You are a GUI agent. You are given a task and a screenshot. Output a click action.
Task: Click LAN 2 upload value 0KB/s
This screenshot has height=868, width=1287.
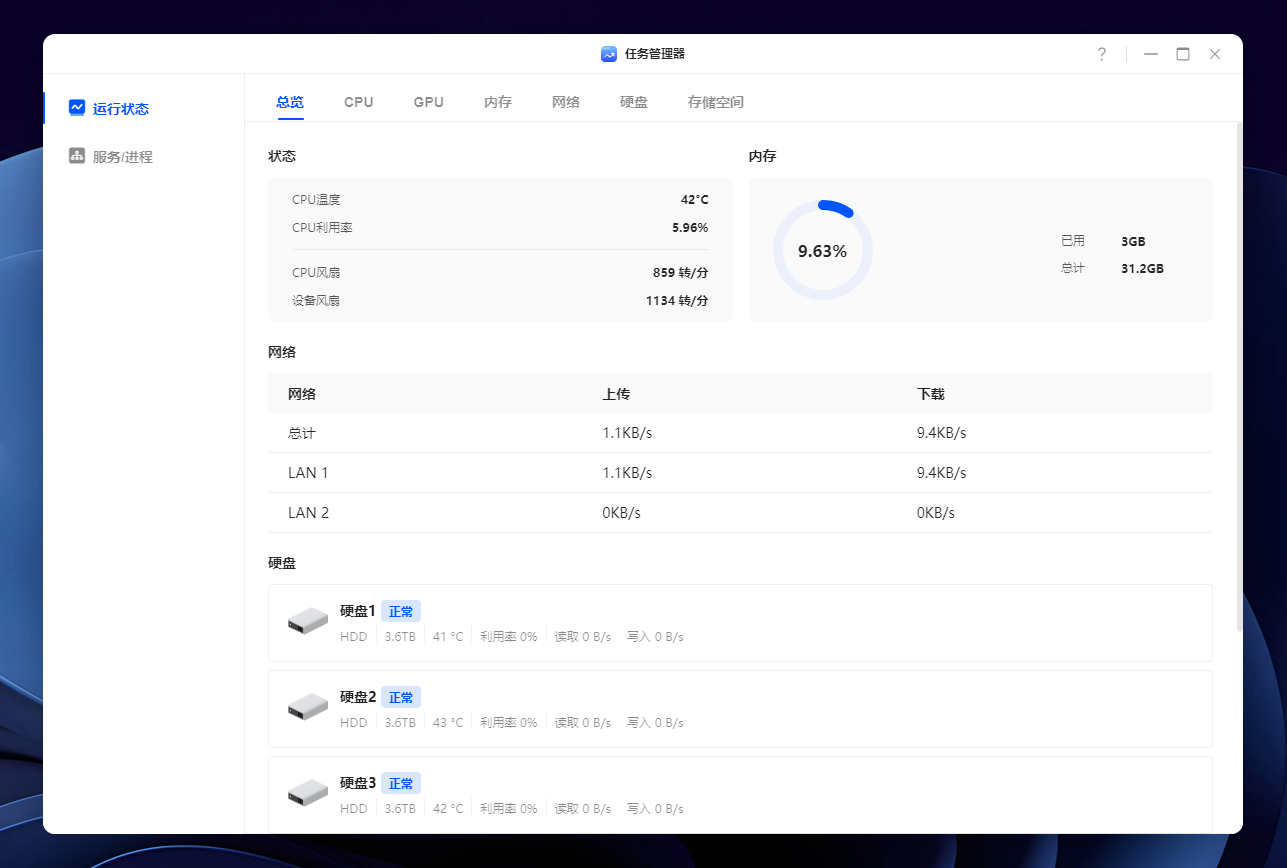[x=621, y=513]
